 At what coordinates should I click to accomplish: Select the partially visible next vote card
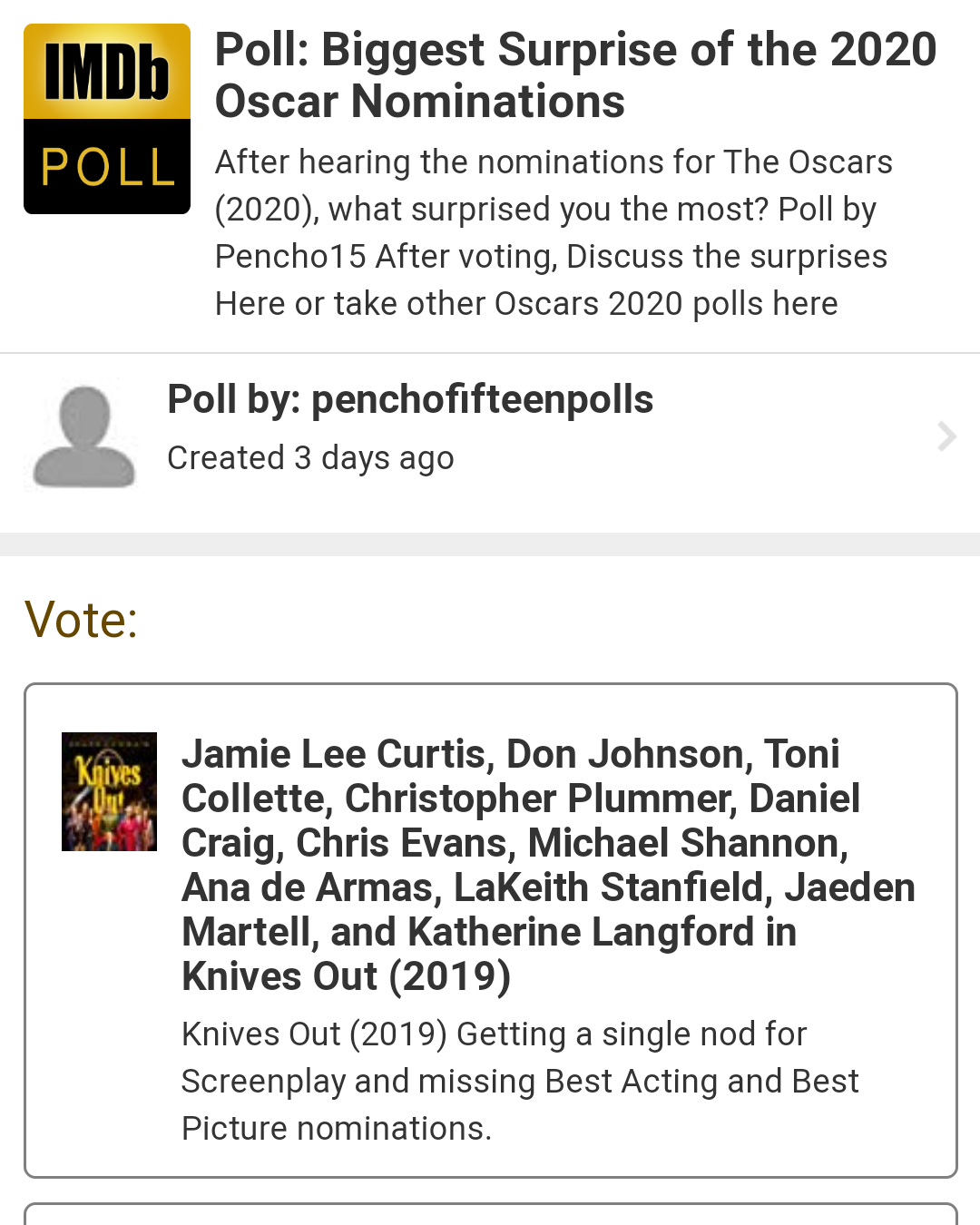coord(490,1214)
